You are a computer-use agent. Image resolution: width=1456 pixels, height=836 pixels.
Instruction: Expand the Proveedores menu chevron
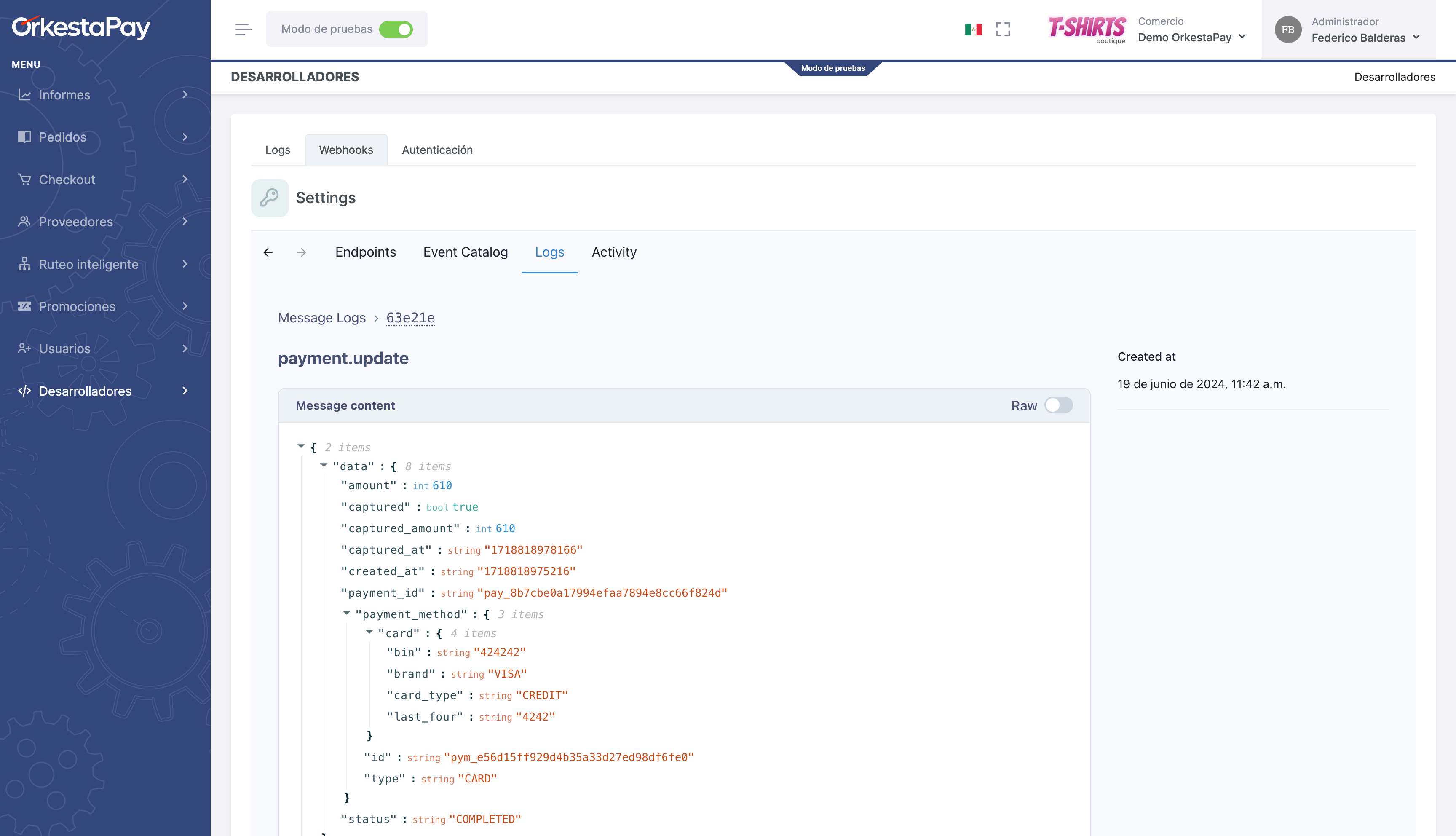(x=185, y=222)
